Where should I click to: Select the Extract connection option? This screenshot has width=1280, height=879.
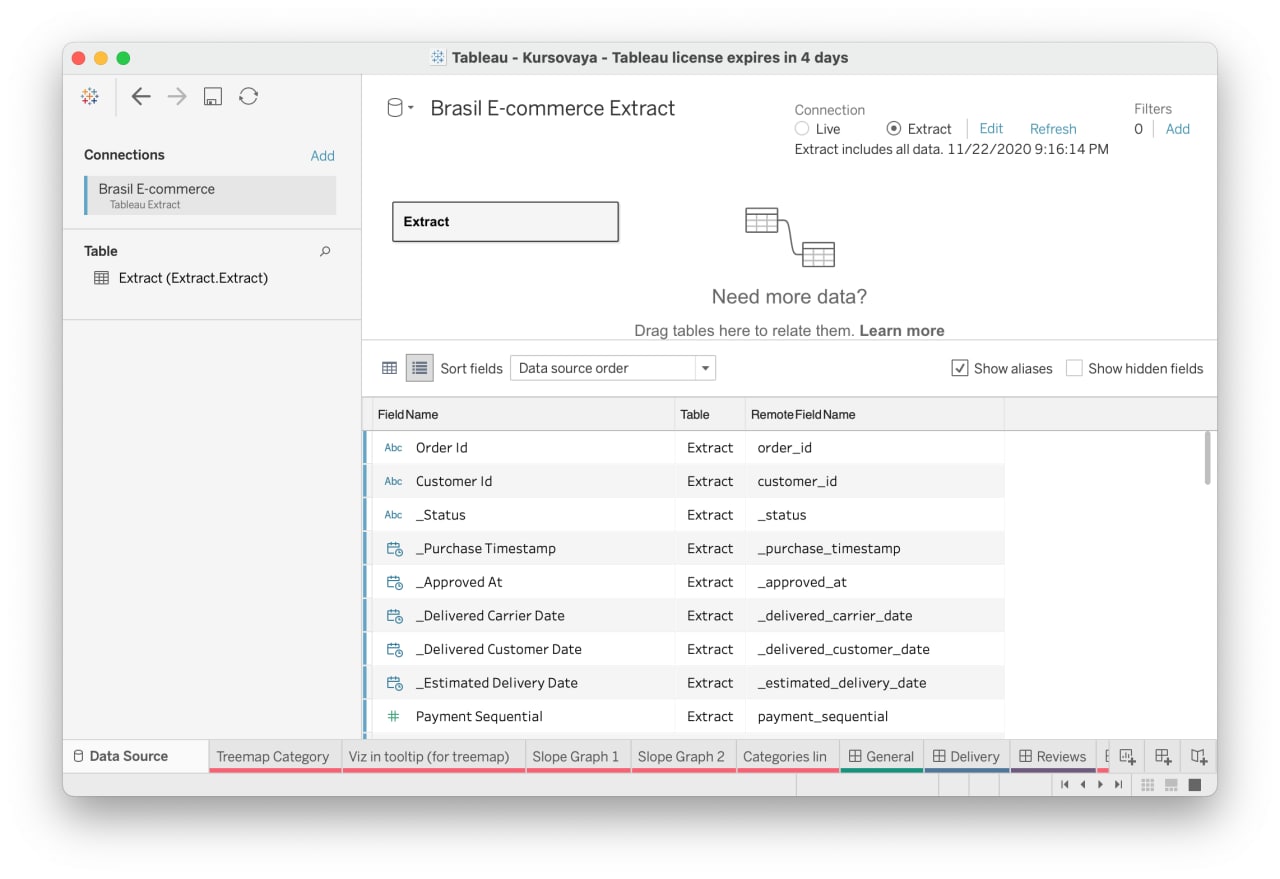tap(894, 129)
